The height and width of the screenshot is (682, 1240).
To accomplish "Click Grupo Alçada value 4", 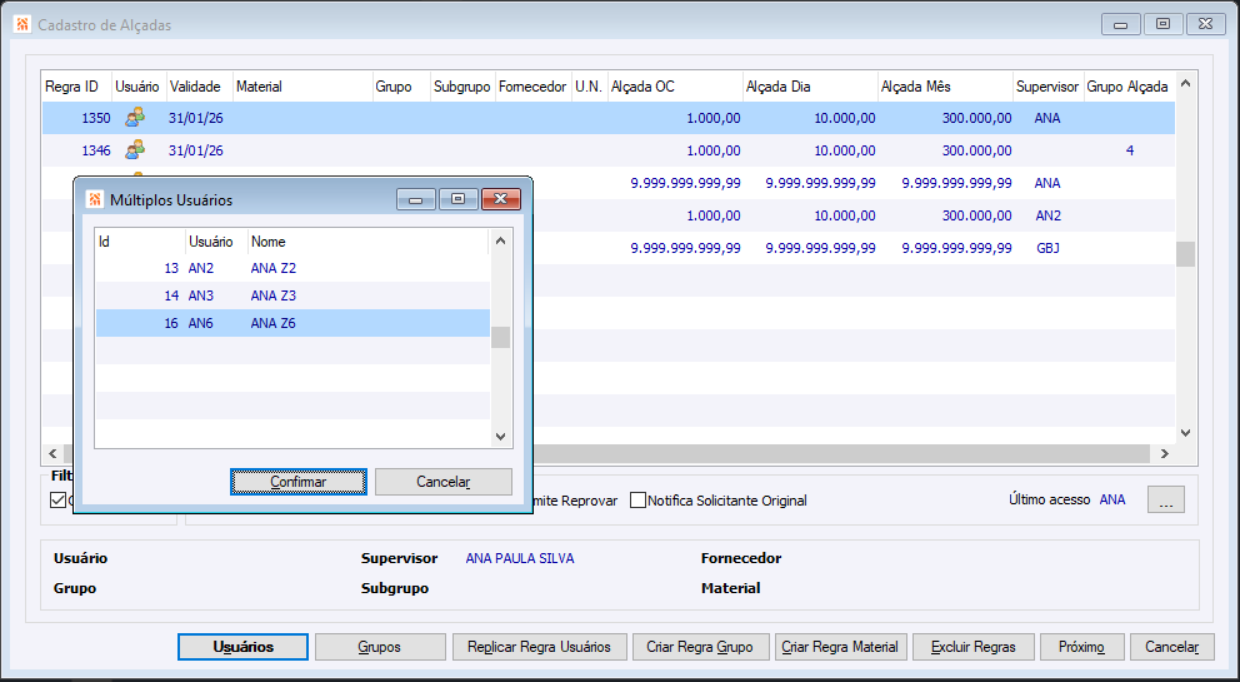I will [x=1129, y=151].
